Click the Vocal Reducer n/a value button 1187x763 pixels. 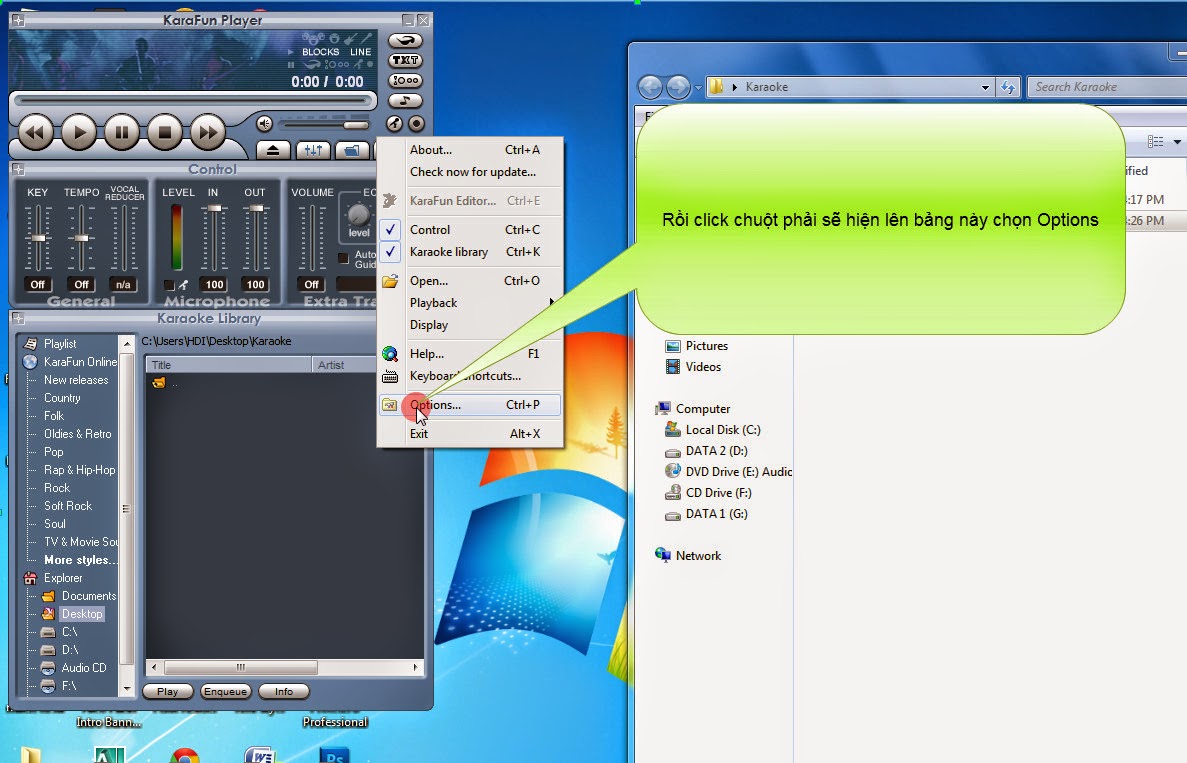123,285
